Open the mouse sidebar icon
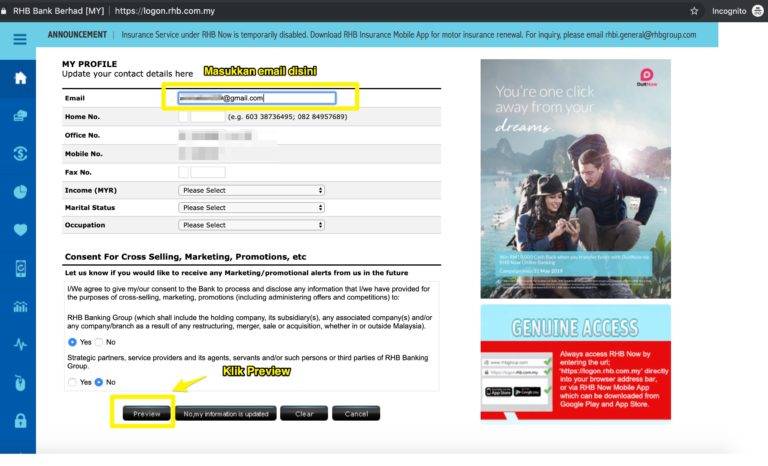Screen dimensions: 768x466 point(20,383)
